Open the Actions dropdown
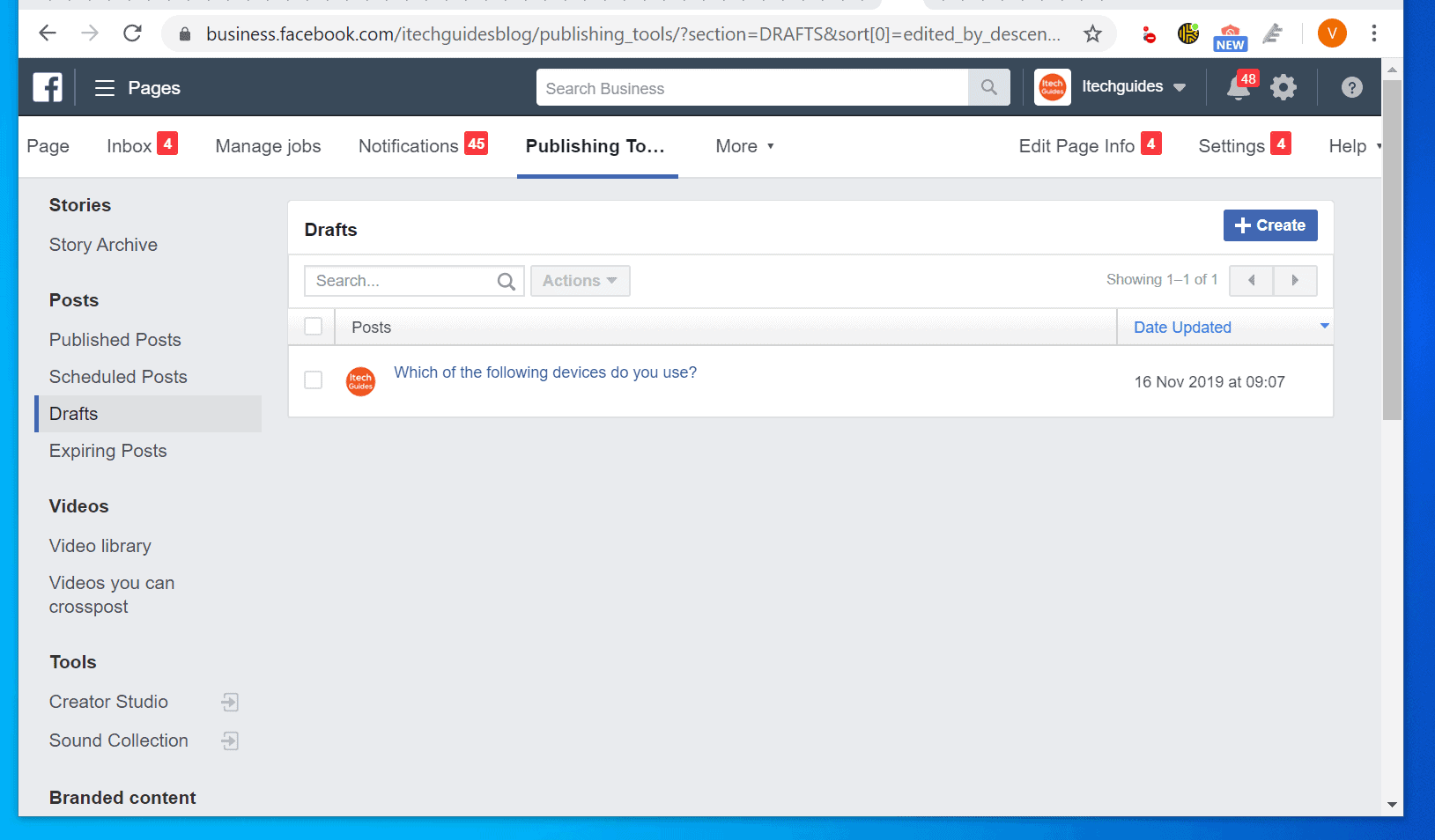1435x840 pixels. tap(580, 280)
